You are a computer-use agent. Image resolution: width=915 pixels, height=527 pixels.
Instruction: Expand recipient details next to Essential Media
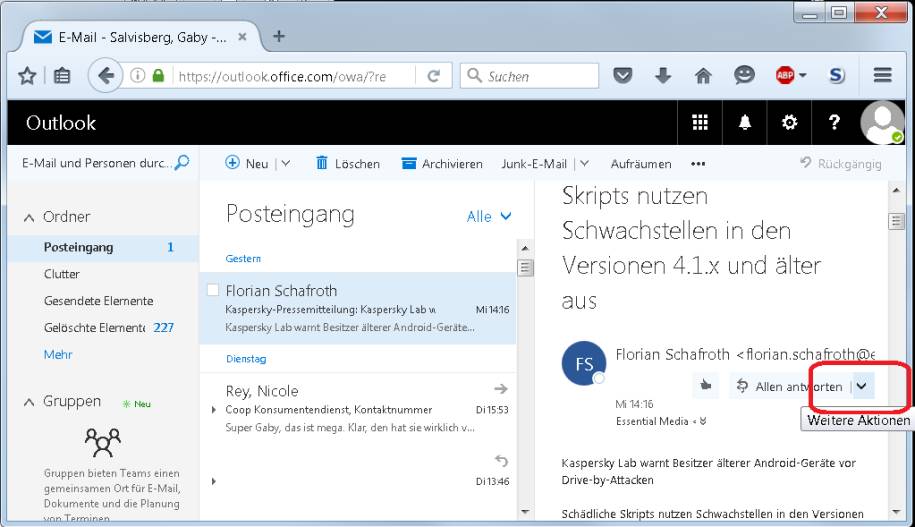(x=703, y=421)
